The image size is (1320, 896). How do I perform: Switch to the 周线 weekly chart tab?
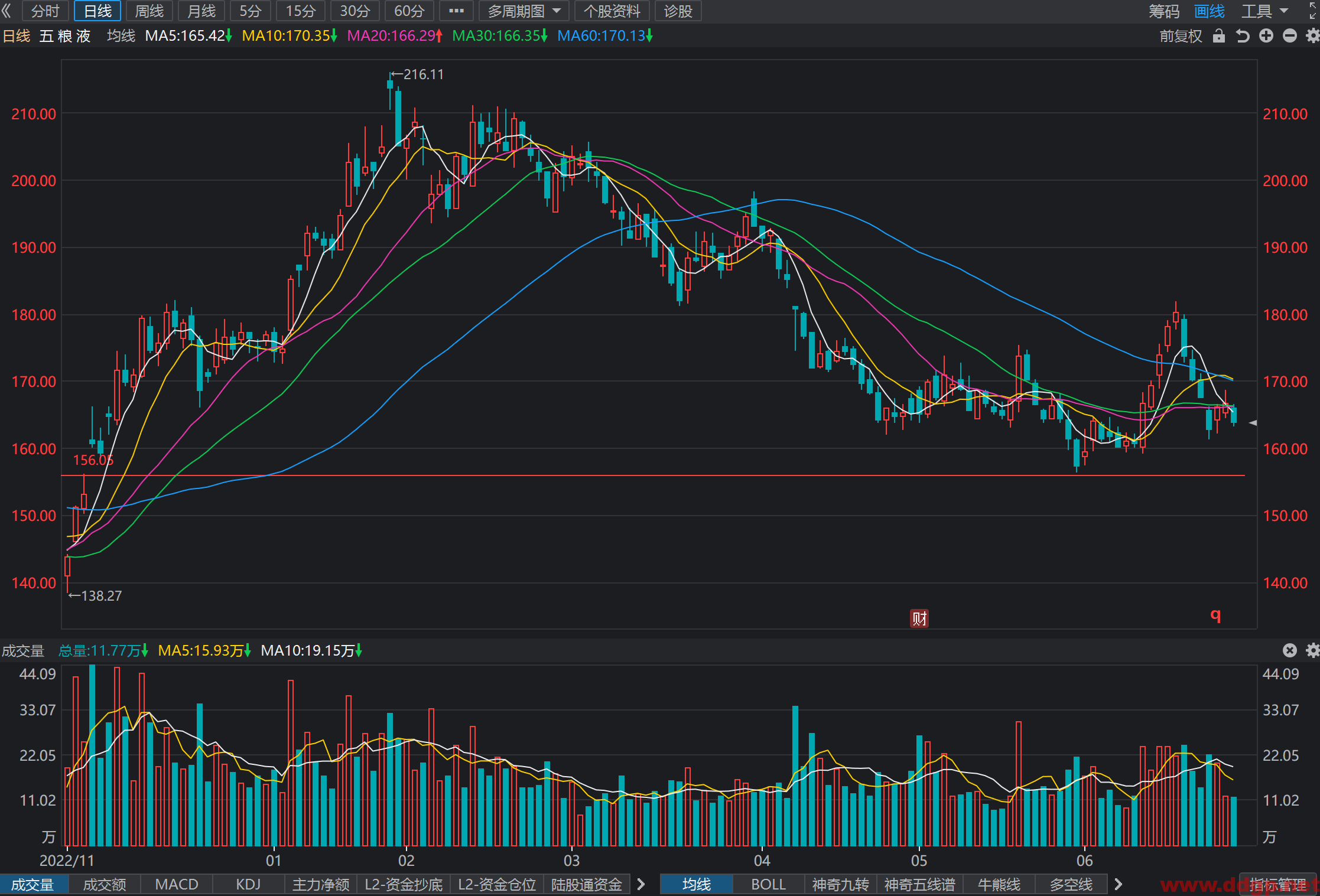click(149, 11)
